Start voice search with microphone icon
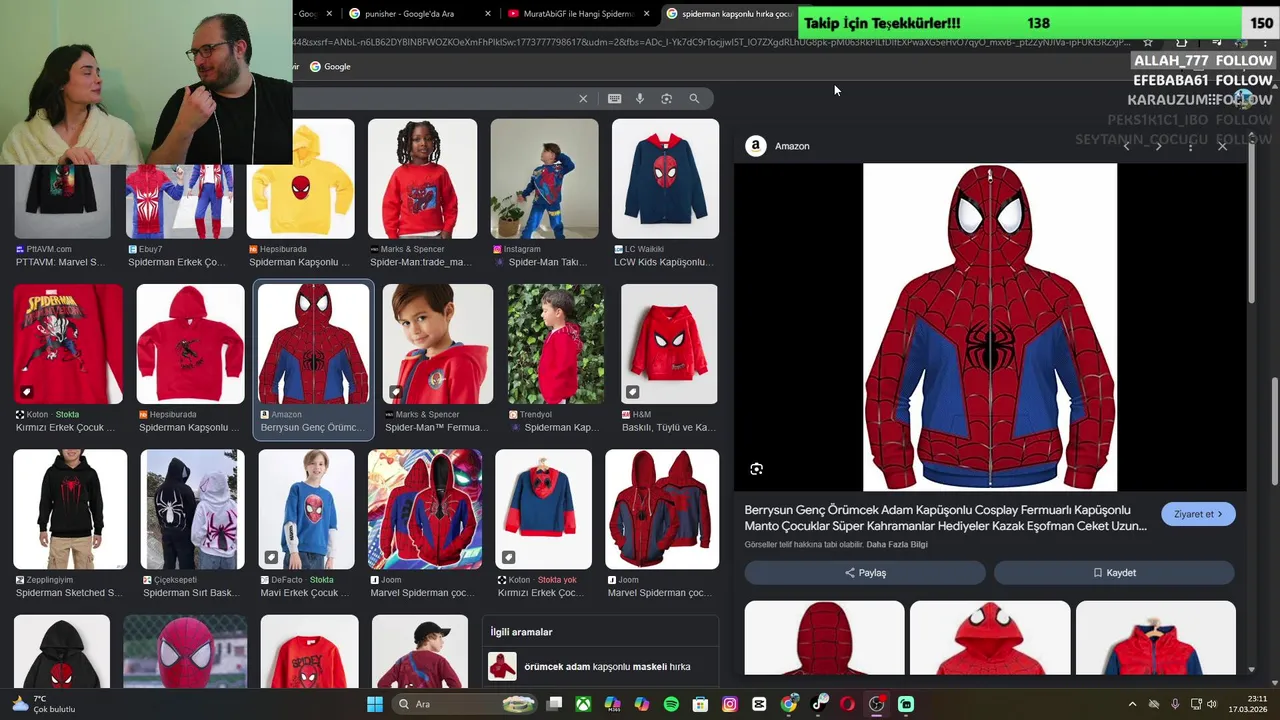 tap(640, 98)
